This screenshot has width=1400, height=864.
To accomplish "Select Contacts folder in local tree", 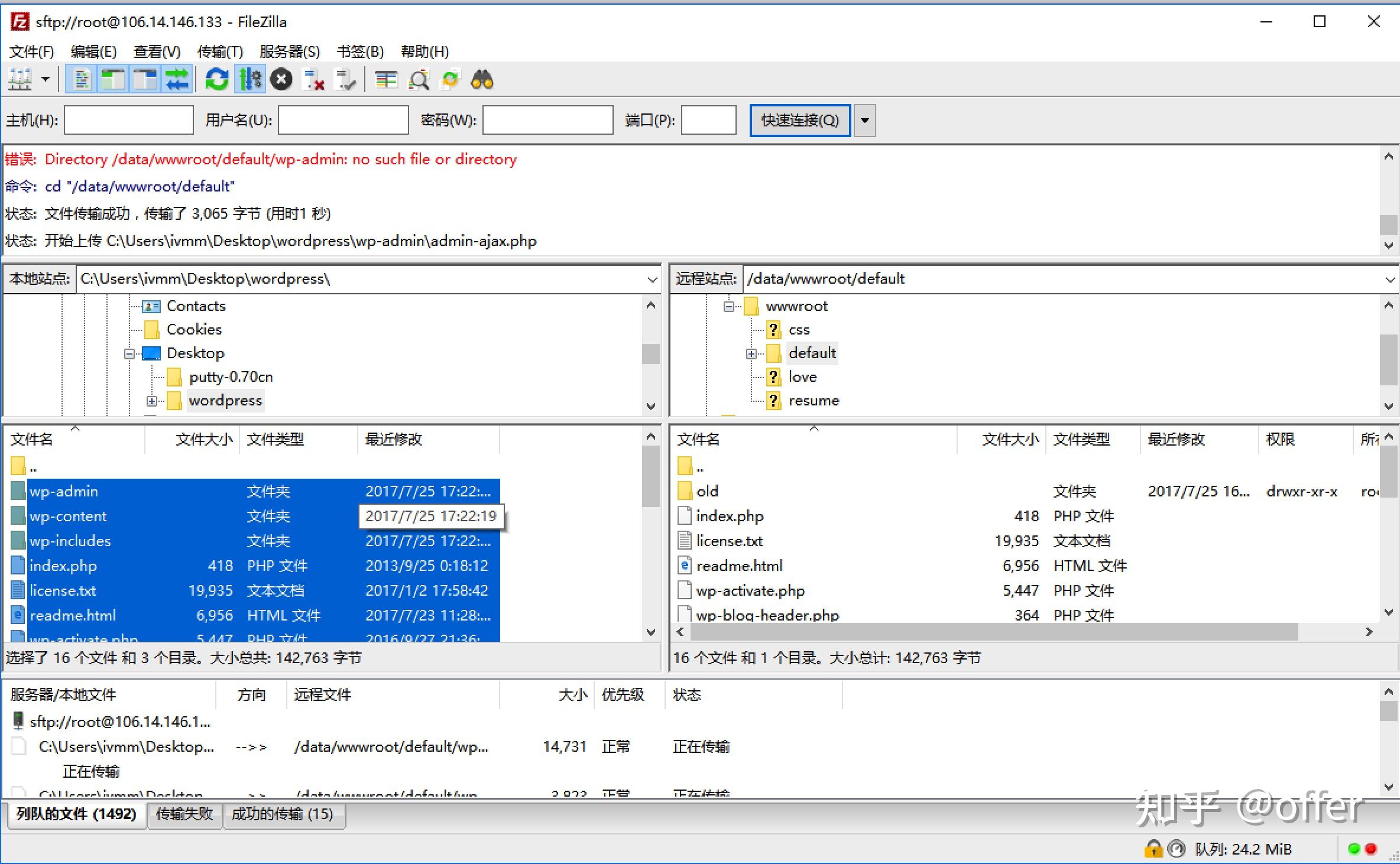I will tap(196, 306).
